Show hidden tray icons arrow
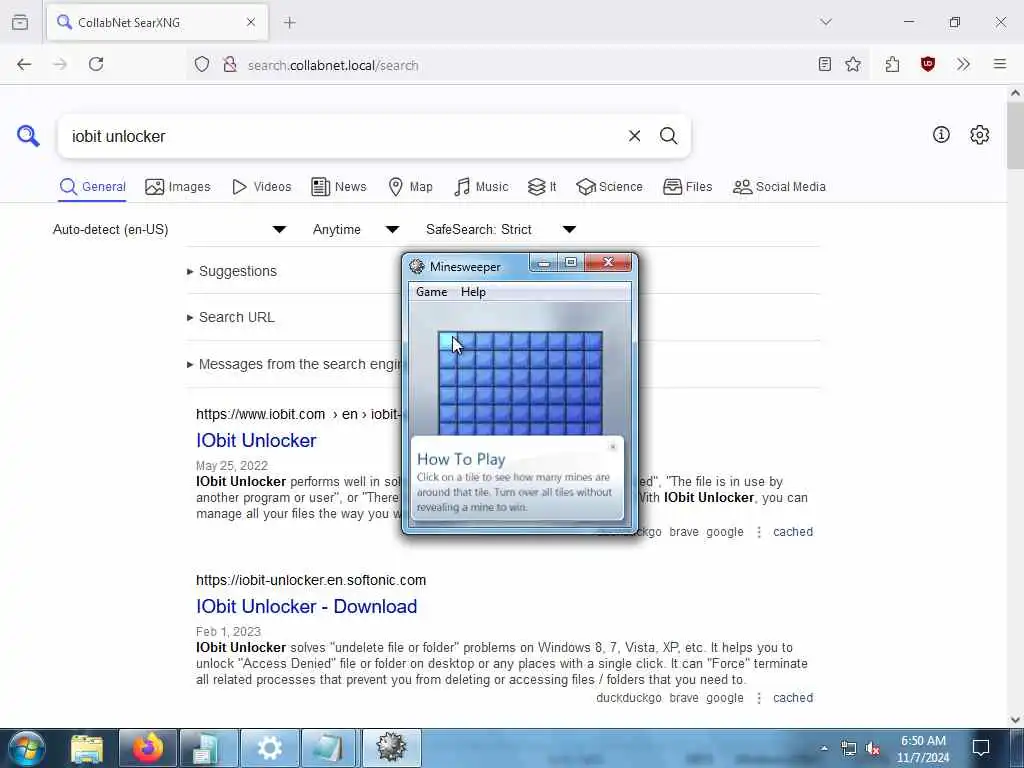Screen dimensions: 1024x768 [824, 748]
